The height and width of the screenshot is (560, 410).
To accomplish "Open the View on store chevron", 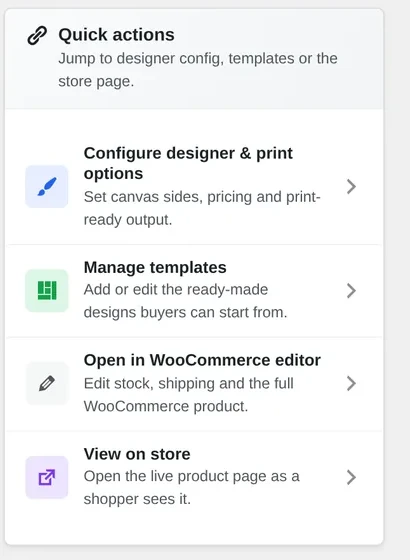I will point(351,477).
